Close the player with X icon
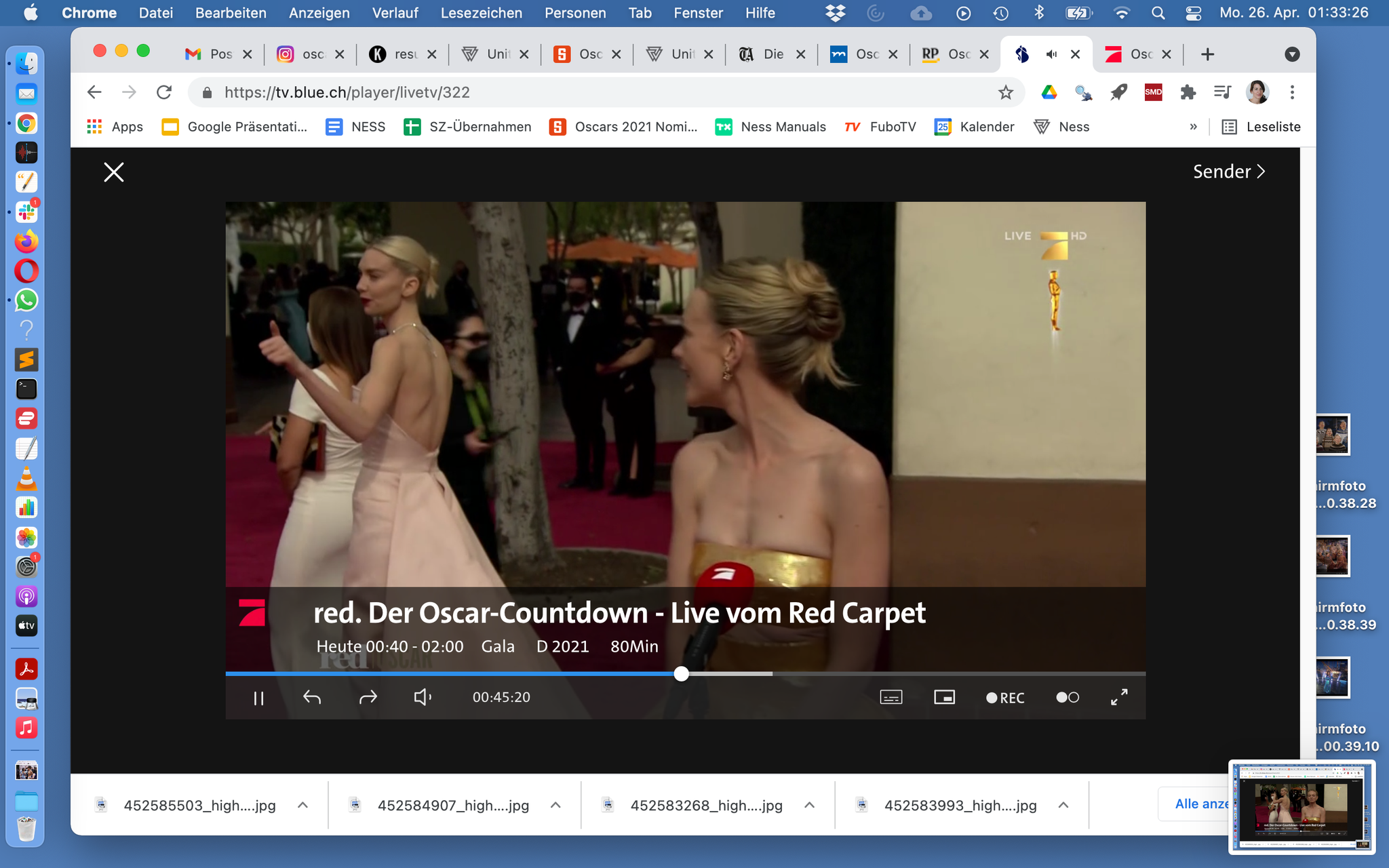 pos(114,172)
